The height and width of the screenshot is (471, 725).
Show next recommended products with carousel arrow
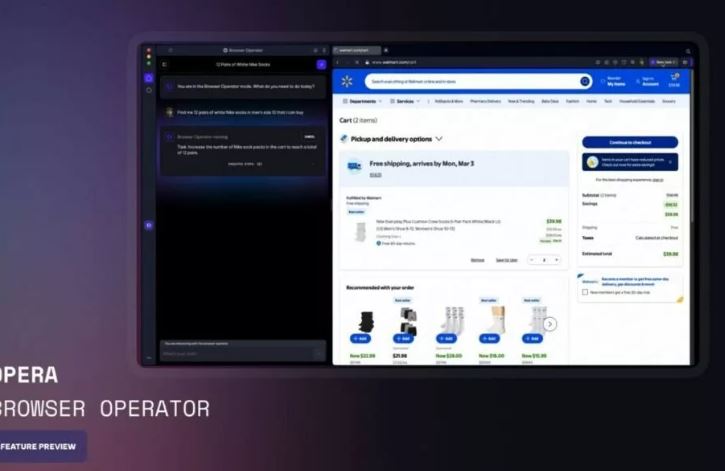pyautogui.click(x=550, y=324)
